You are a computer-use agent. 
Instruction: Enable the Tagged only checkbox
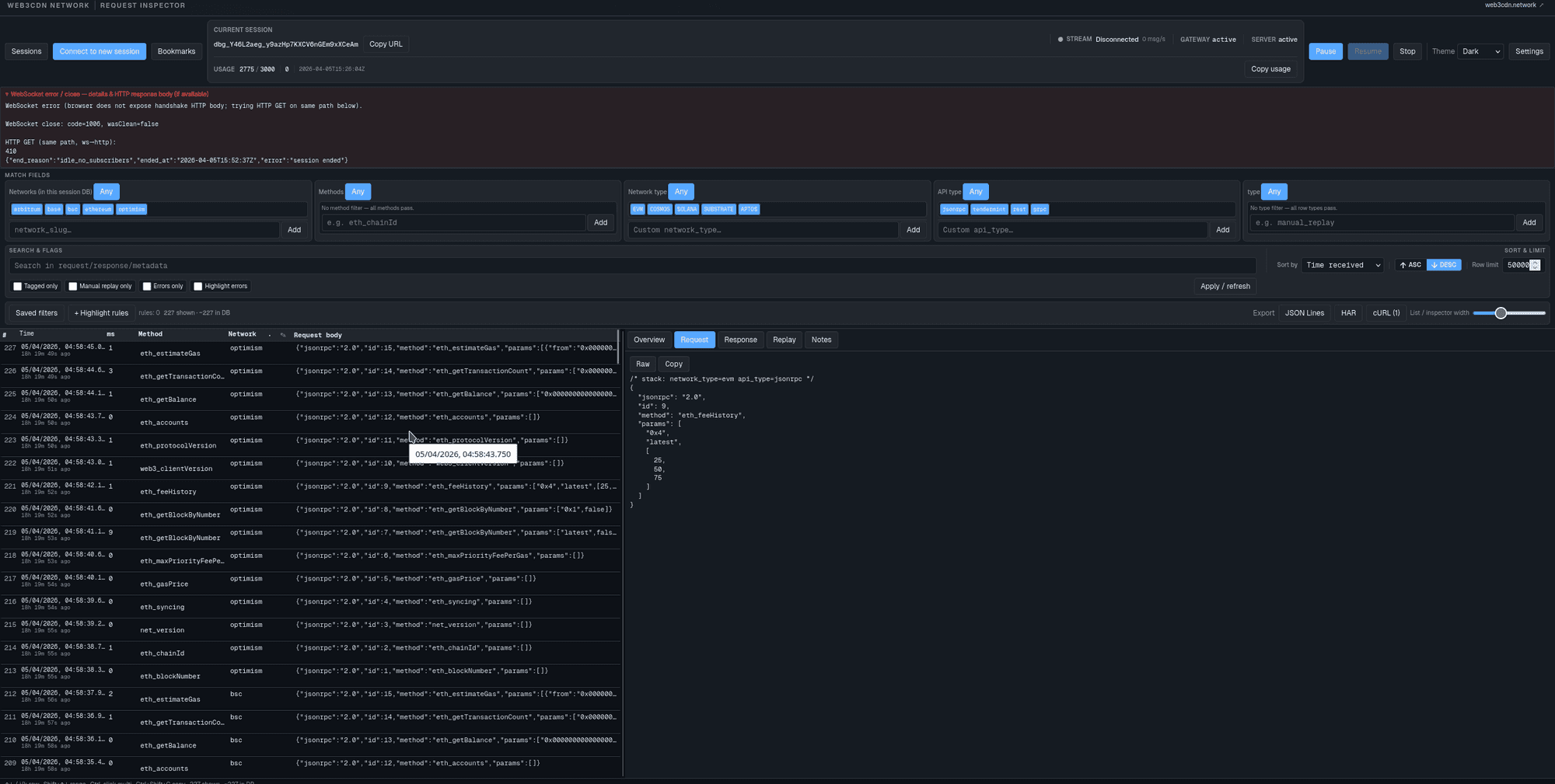pyautogui.click(x=18, y=286)
